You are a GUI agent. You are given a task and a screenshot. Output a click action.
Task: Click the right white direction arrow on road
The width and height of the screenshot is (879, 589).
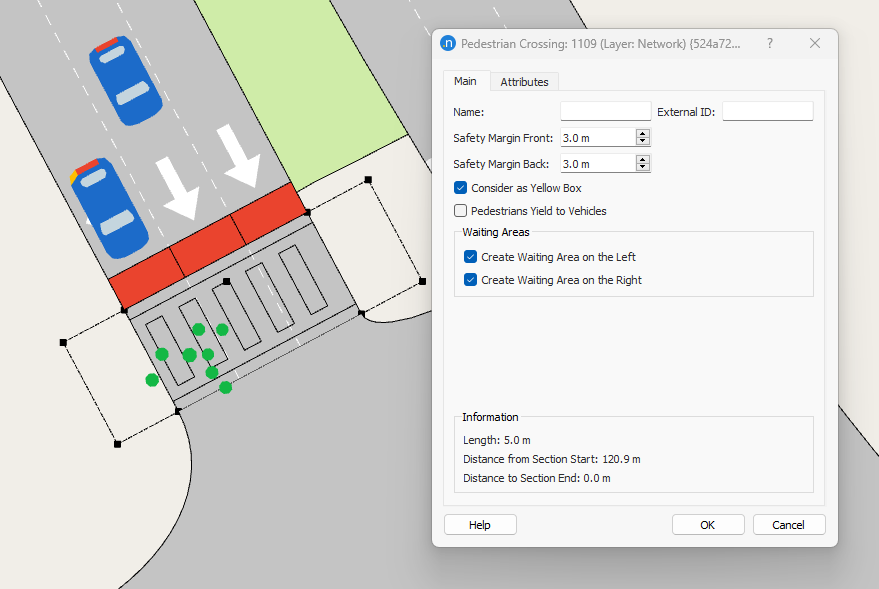(243, 155)
